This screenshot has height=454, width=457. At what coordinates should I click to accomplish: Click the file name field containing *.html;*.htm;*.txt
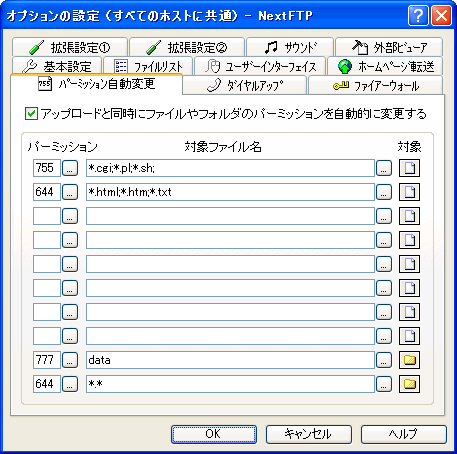coord(230,192)
